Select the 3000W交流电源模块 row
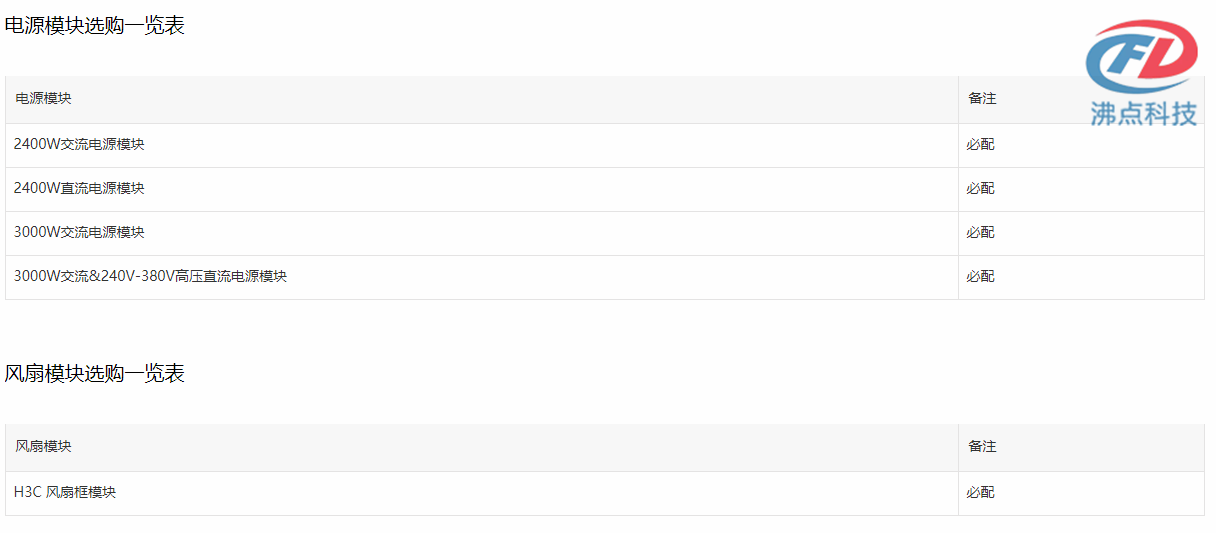 tap(605, 233)
